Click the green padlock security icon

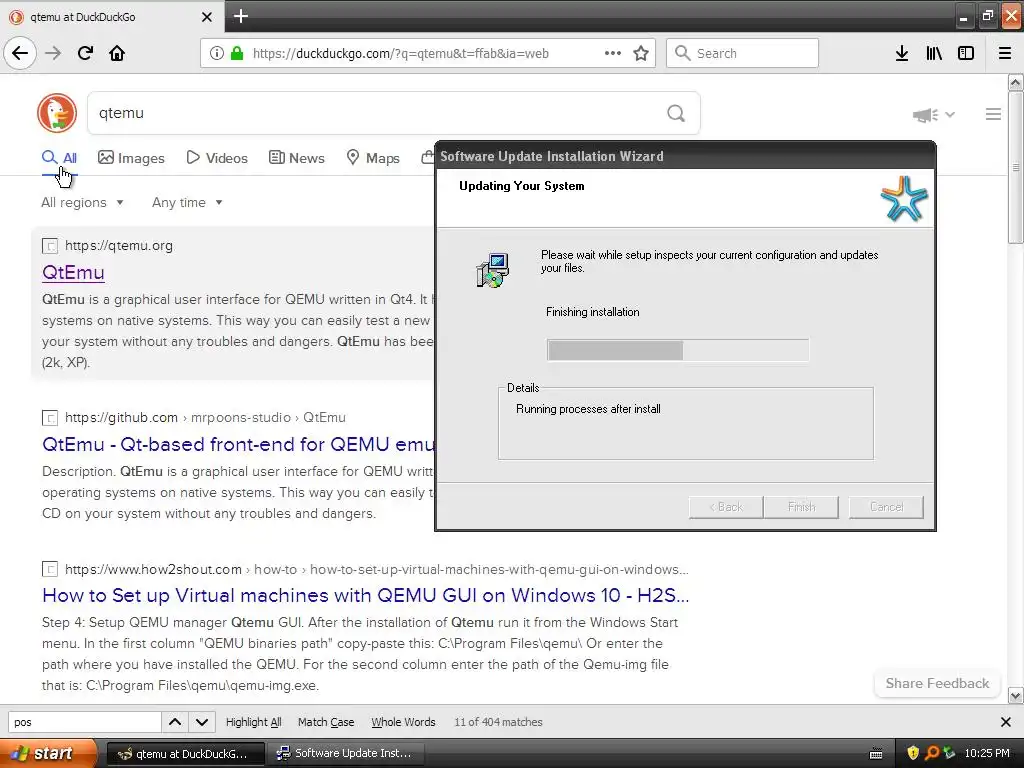(237, 54)
